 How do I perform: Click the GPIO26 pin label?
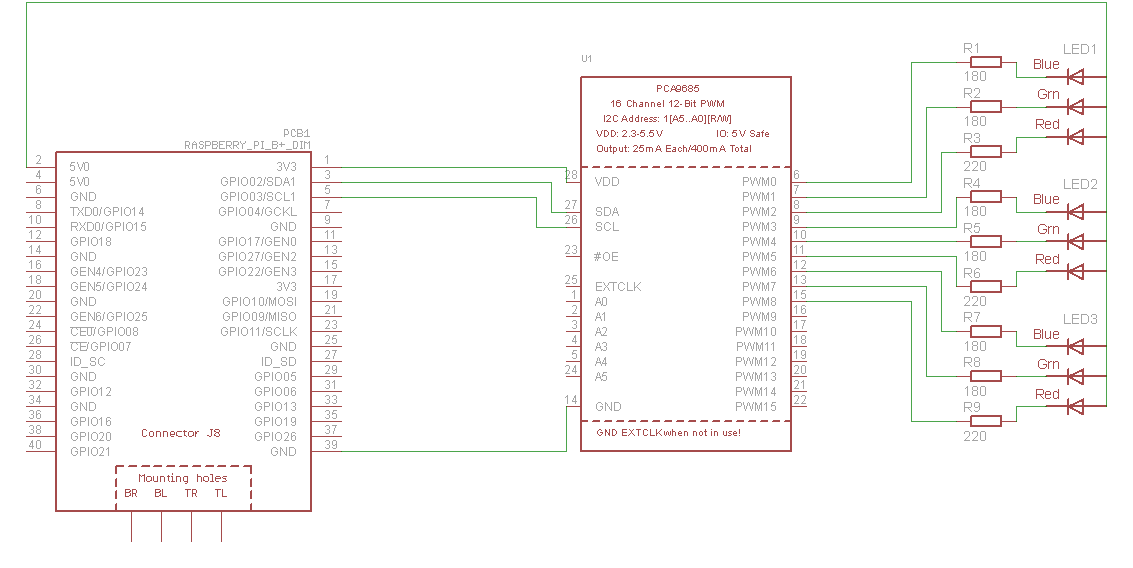[x=275, y=436]
